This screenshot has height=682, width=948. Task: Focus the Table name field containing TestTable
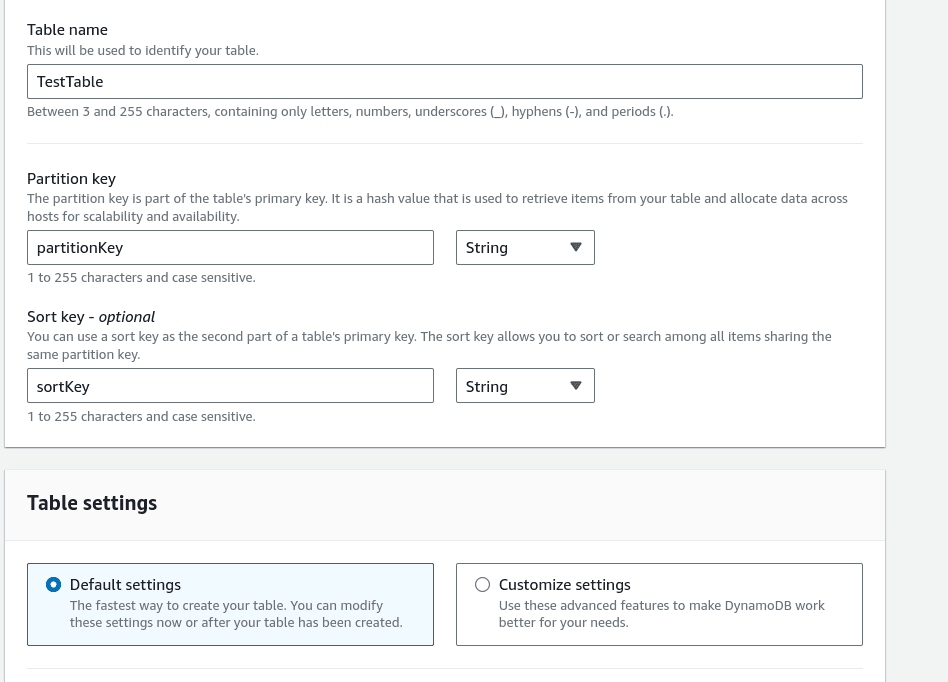click(445, 82)
